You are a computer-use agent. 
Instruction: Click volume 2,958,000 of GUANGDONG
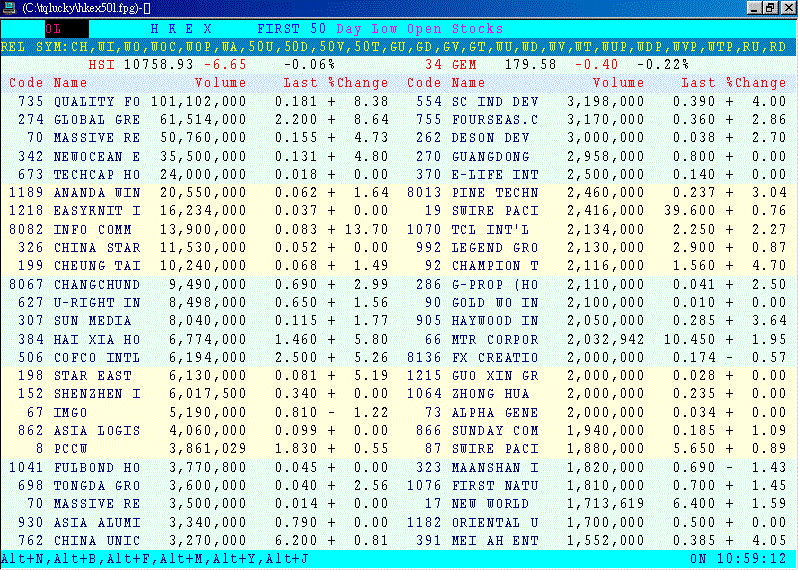[x=606, y=156]
